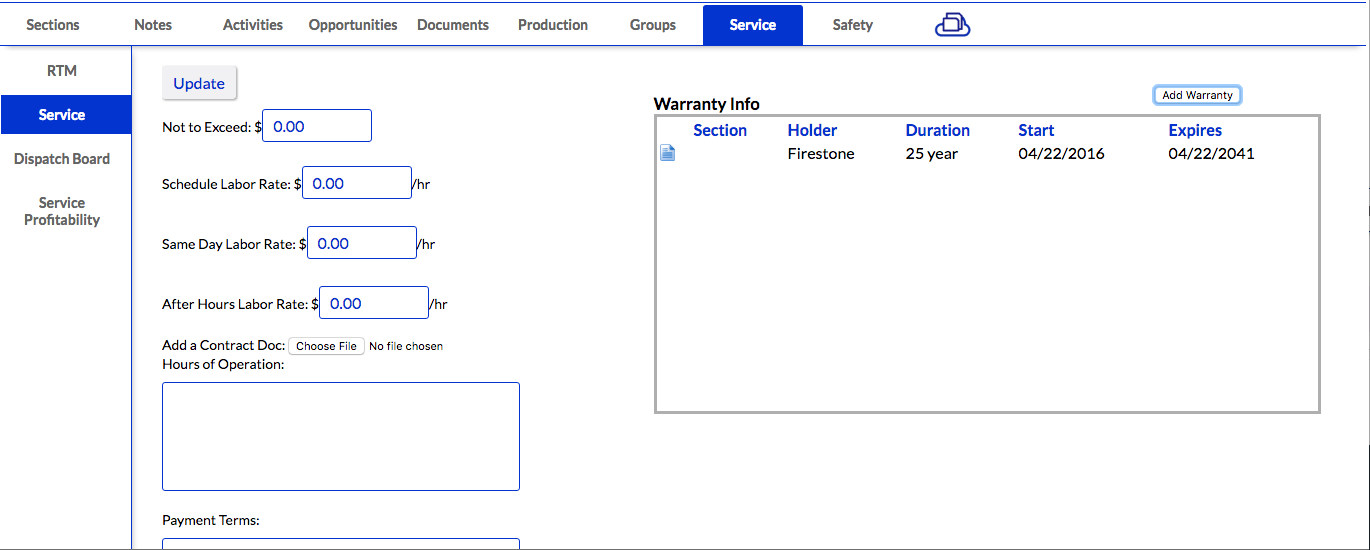1370x550 pixels.
Task: Click the stacked cards icon beside Safety
Action: pos(952,25)
